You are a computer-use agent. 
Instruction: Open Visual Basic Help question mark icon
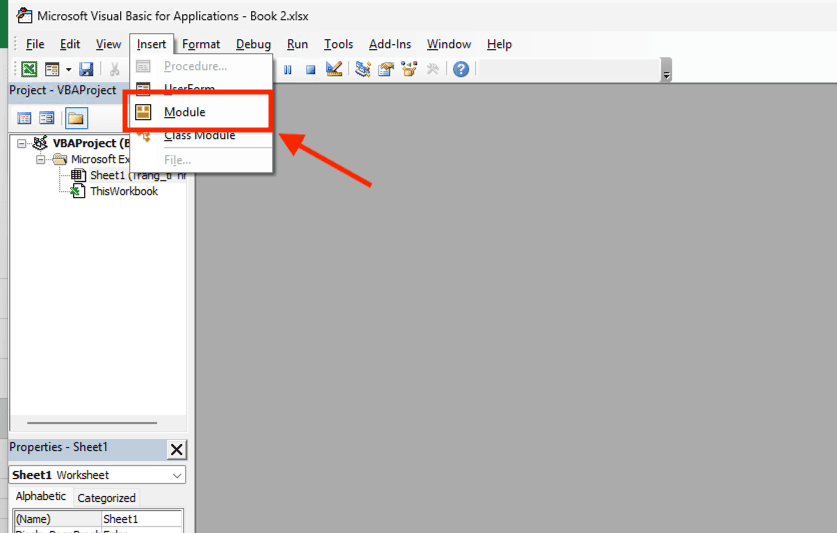point(461,69)
